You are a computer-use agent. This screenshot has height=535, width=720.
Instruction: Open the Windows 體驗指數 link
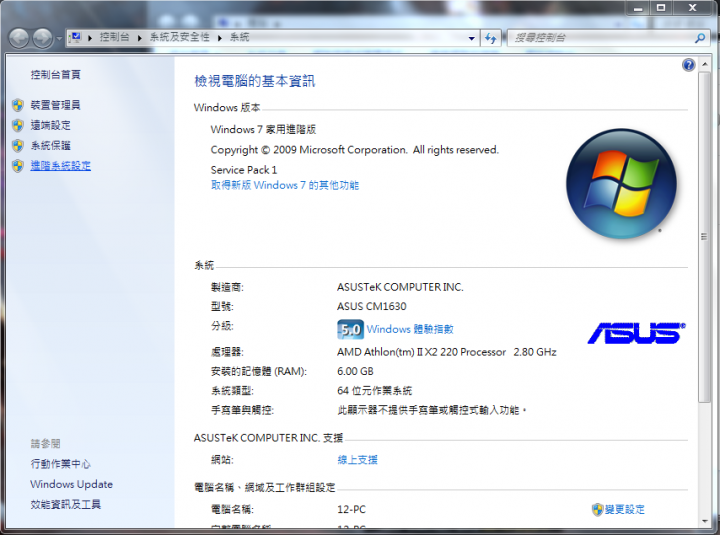(410, 329)
